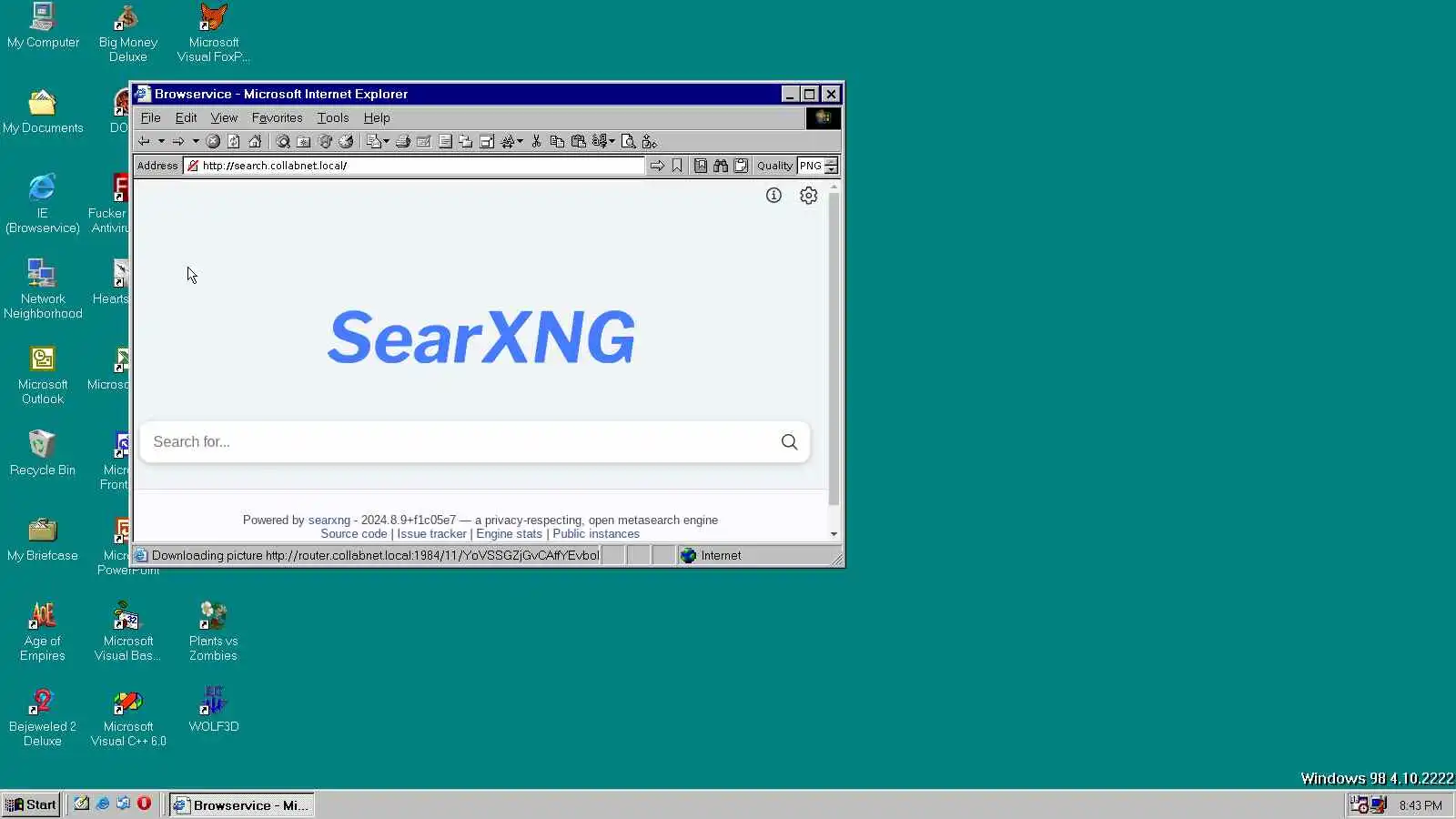Click the vertical scrollbar down arrow
Image resolution: width=1456 pixels, height=819 pixels.
tap(834, 534)
